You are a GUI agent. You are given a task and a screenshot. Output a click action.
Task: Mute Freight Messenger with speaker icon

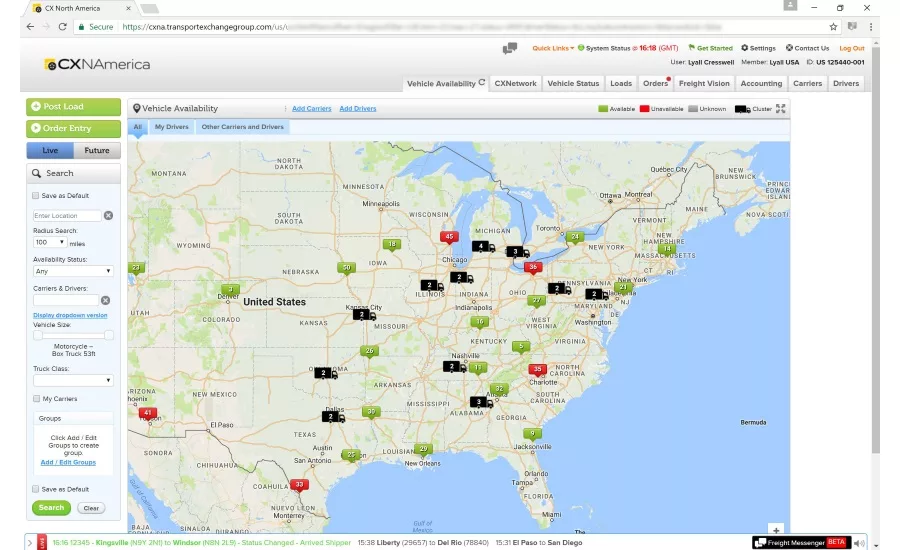coord(859,543)
